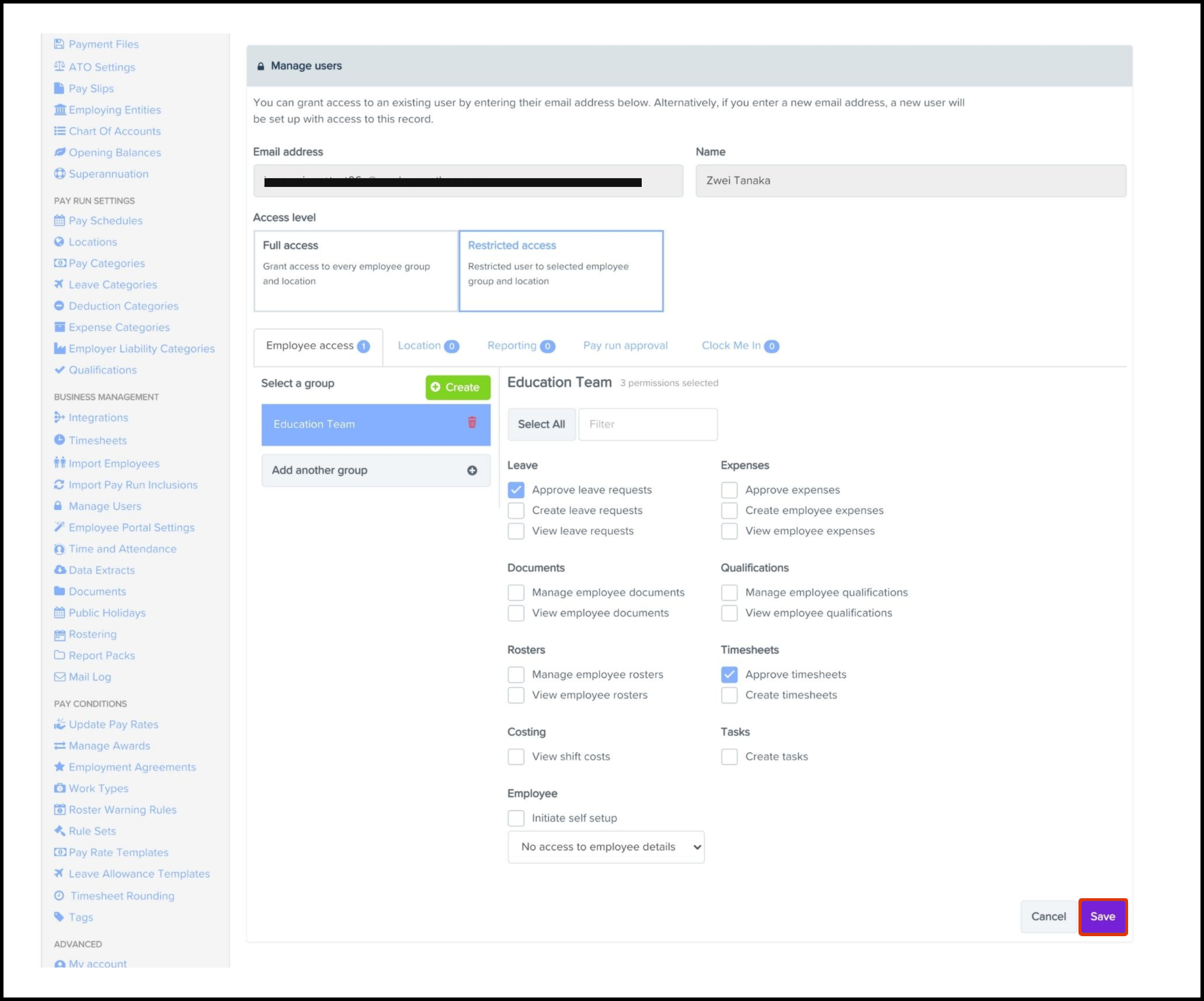Open employee details access dropdown

coord(606,847)
